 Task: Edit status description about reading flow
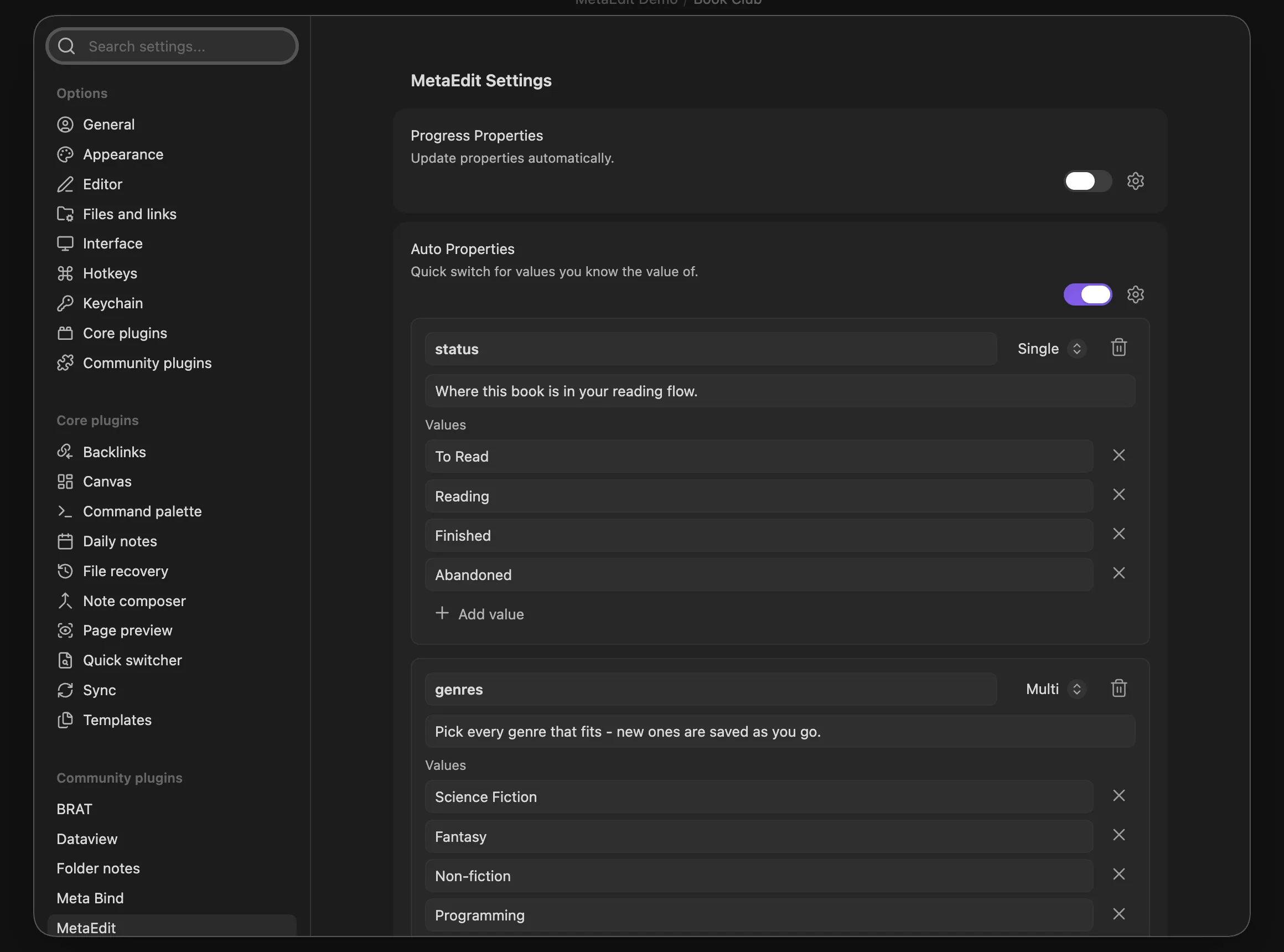tap(780, 391)
